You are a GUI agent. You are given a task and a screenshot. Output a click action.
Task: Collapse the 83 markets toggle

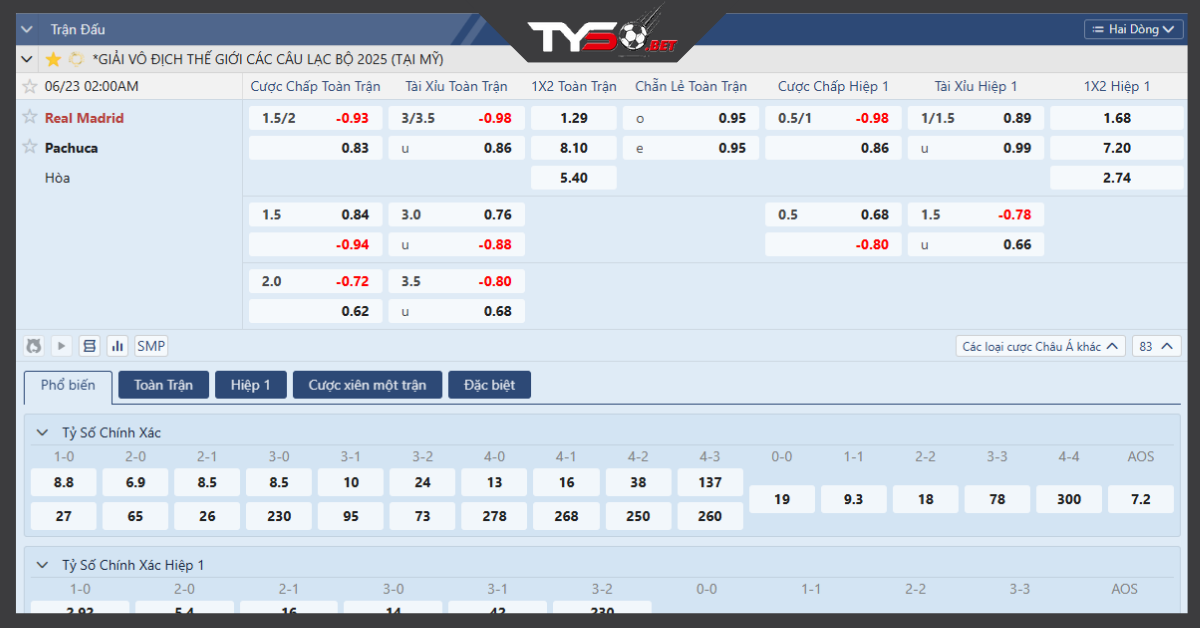pyautogui.click(x=1157, y=346)
